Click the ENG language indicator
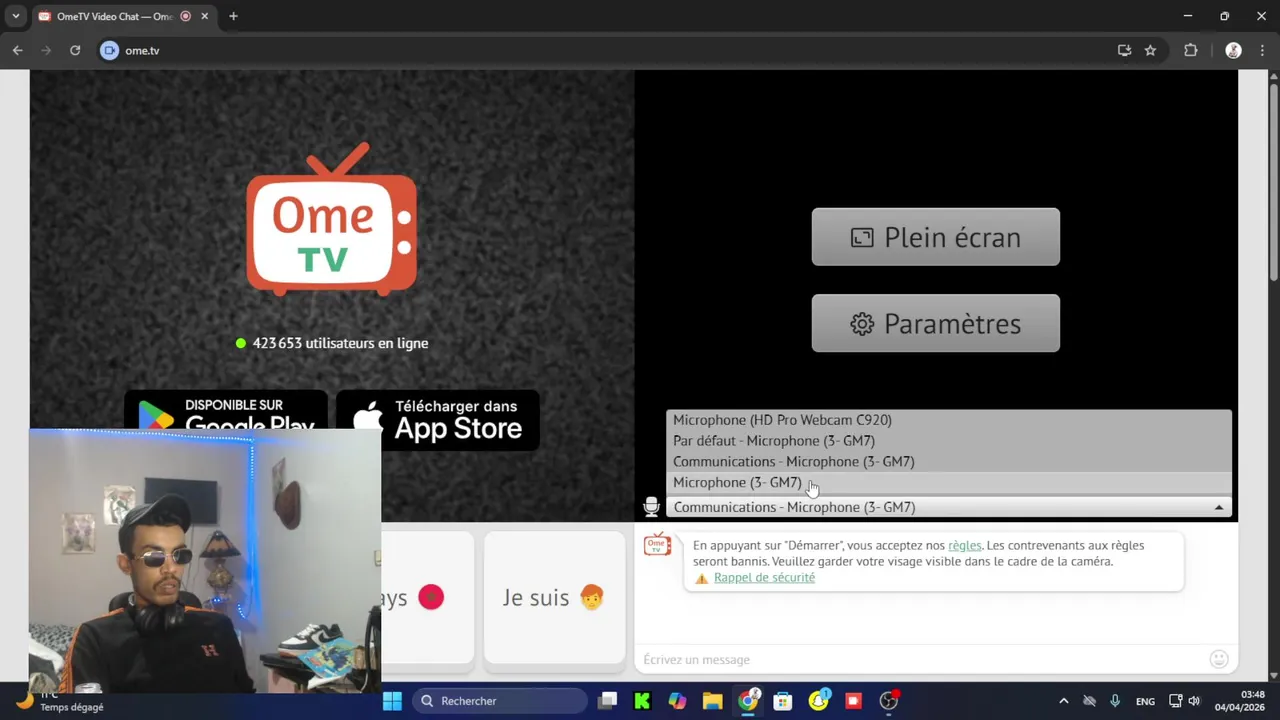 pos(1145,701)
